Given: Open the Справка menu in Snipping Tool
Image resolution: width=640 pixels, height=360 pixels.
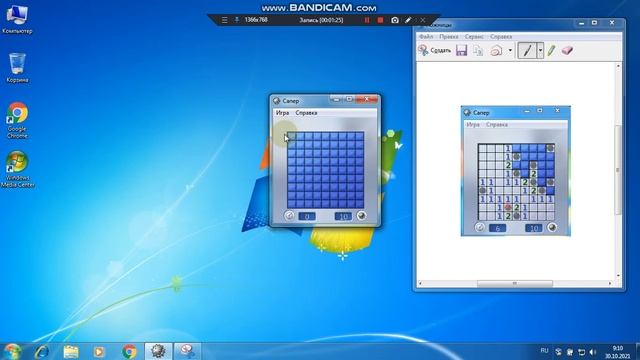Looking at the screenshot, I should 501,37.
